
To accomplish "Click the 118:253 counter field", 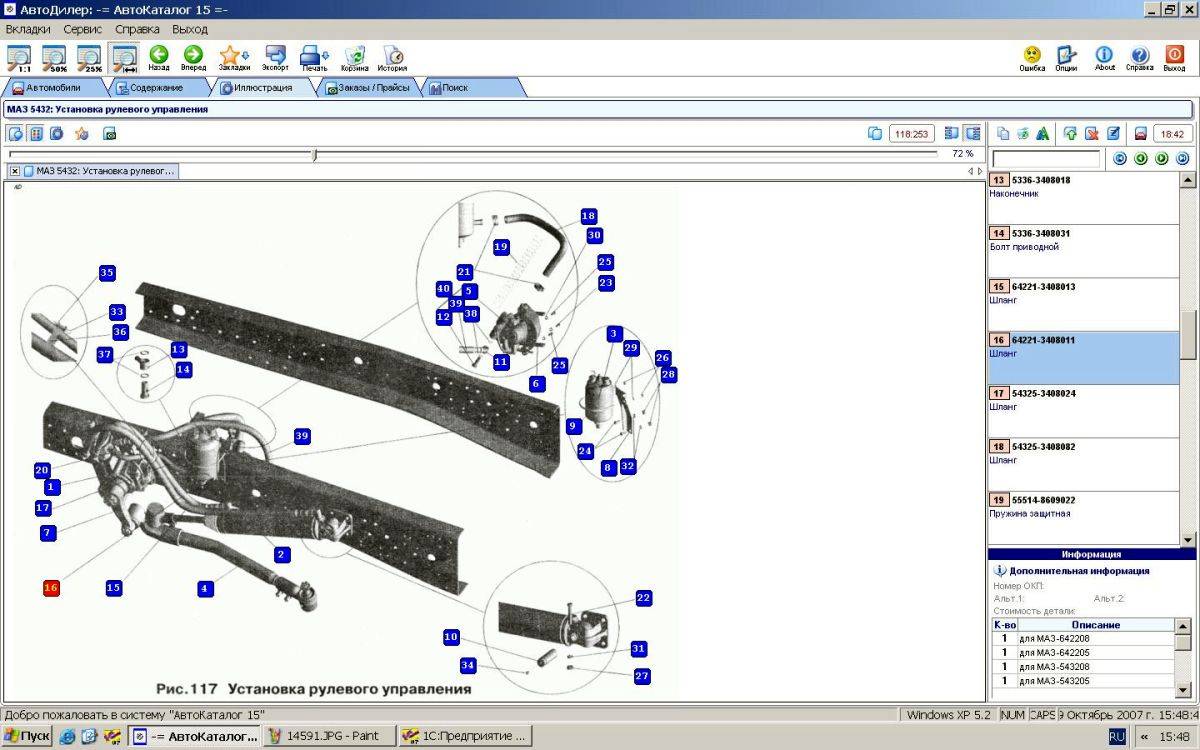I will (x=911, y=134).
